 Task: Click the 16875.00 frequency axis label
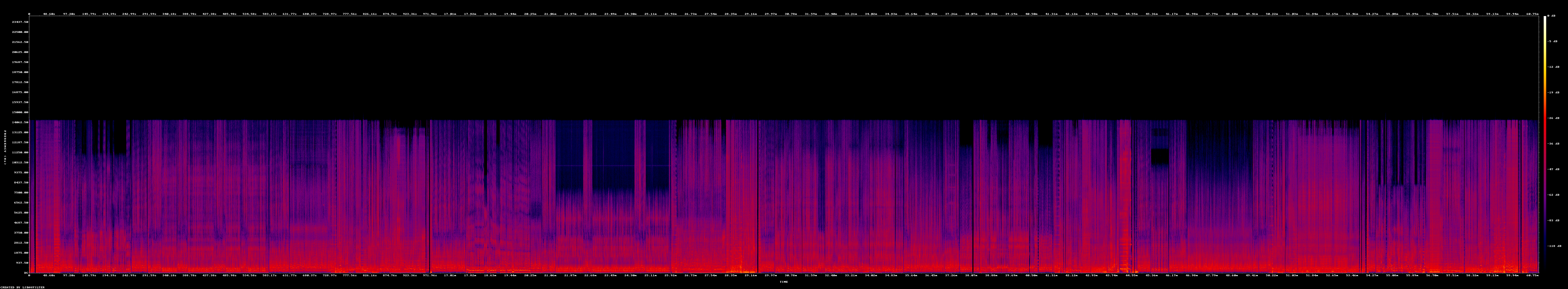click(x=20, y=92)
